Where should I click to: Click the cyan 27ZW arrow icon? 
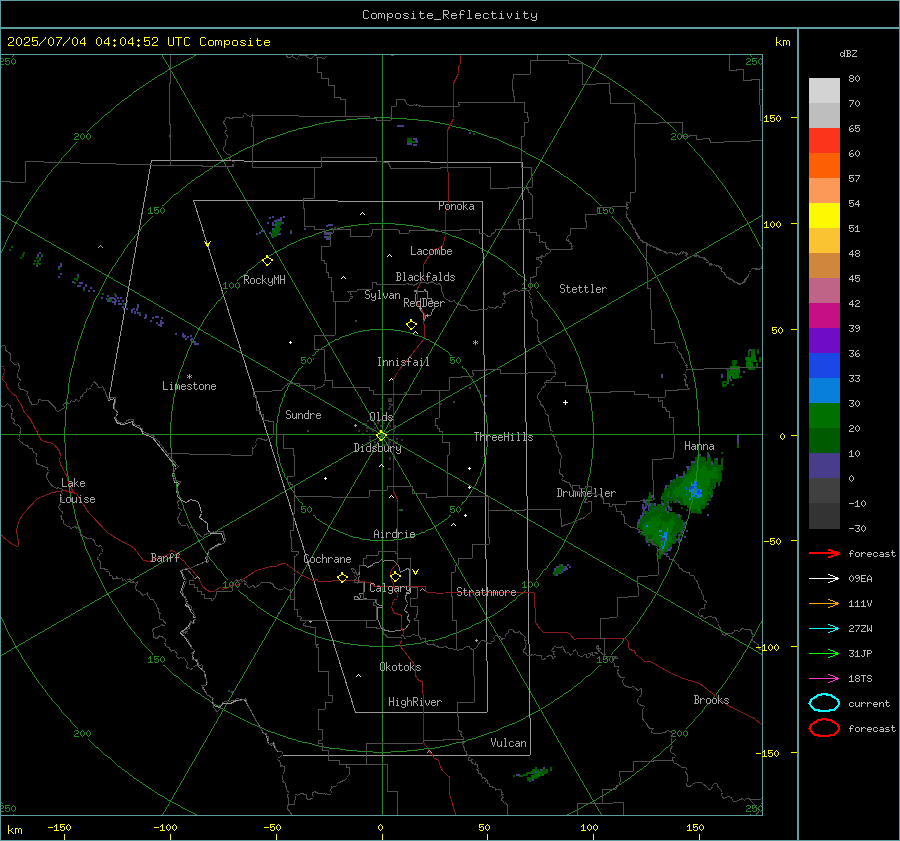[824, 629]
